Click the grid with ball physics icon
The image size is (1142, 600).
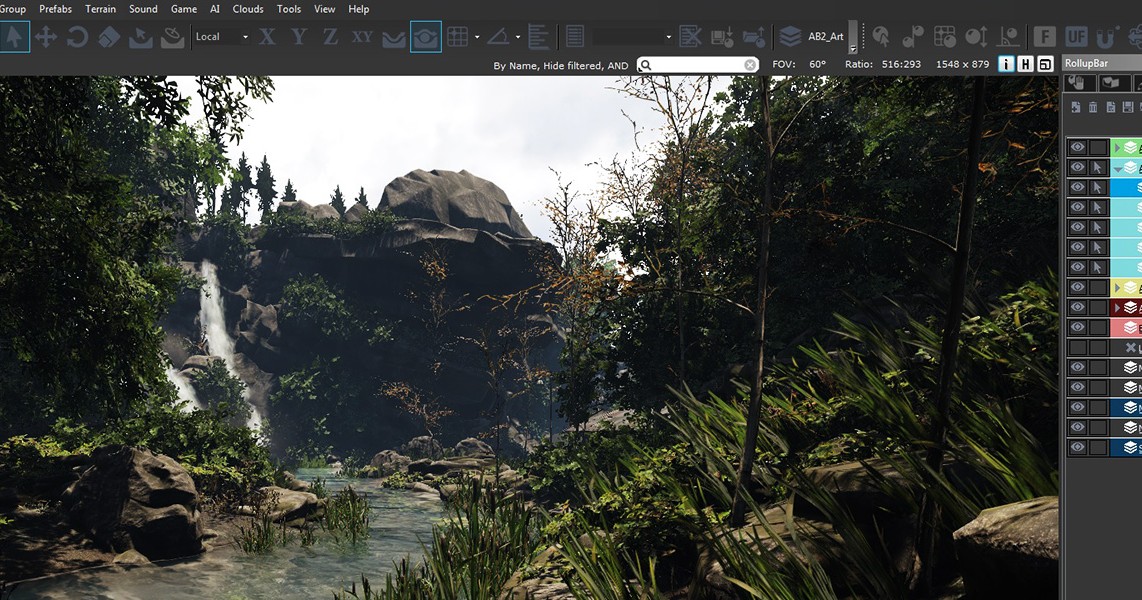point(945,36)
